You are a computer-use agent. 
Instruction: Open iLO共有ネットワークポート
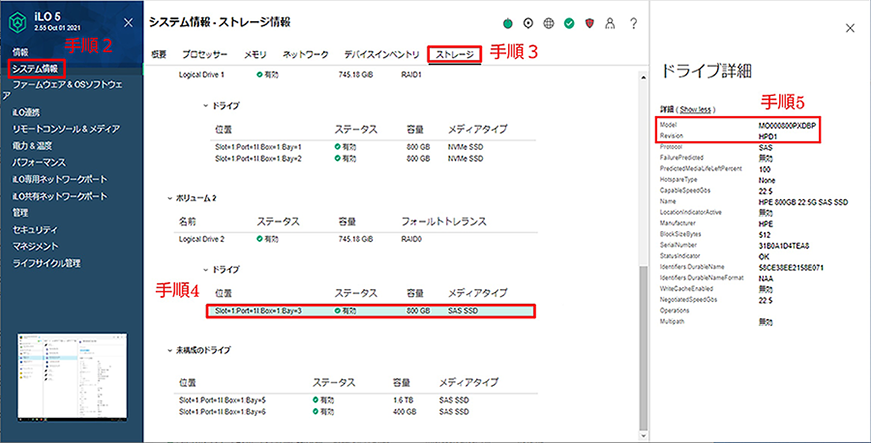pyautogui.click(x=60, y=196)
